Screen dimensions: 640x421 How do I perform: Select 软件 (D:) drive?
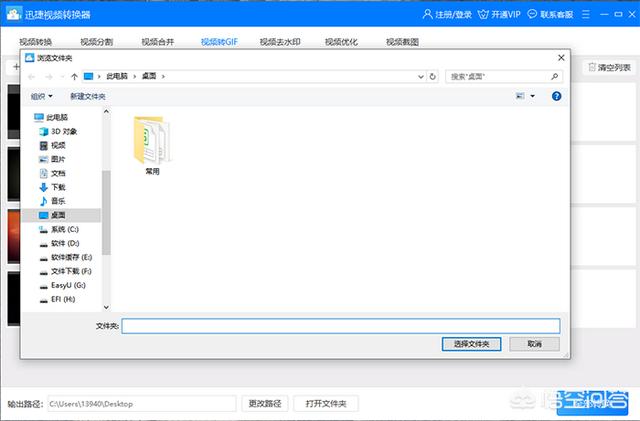(x=59, y=243)
